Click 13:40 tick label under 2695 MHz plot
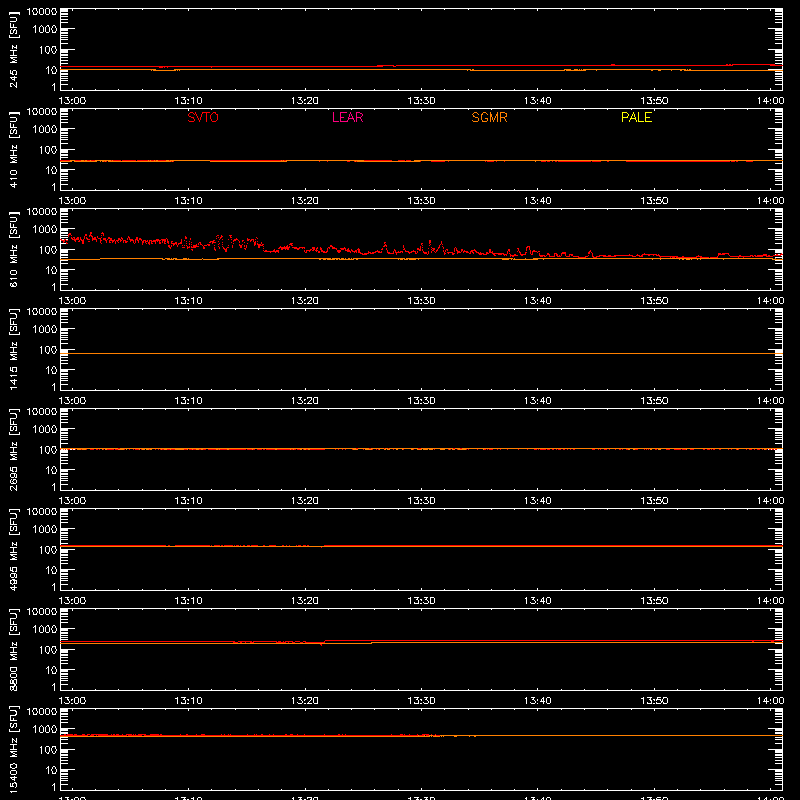This screenshot has height=800, width=800. pos(538,501)
